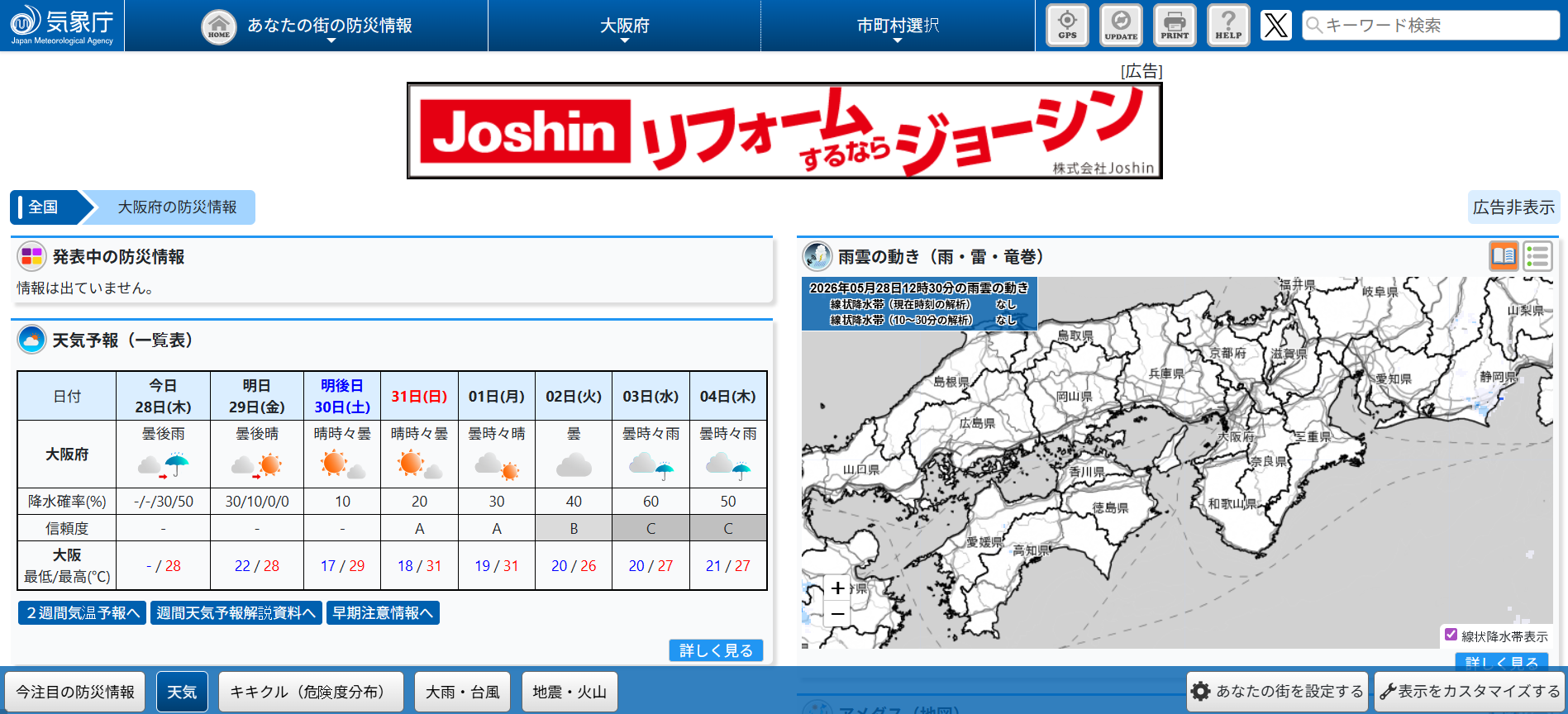This screenshot has height=714, width=1568.
Task: Open the 大阪府 prefecture dropdown
Action: coord(625,26)
